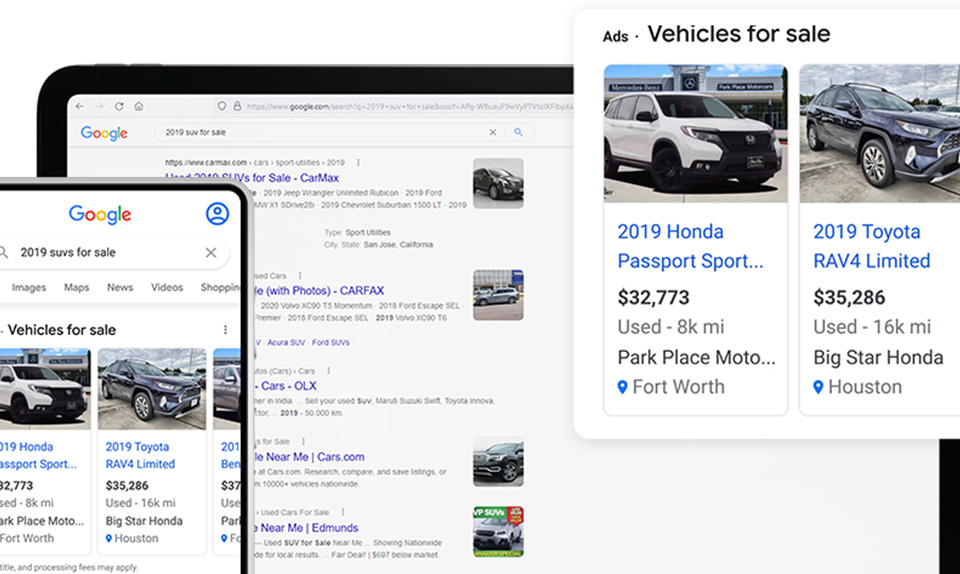Open the '2019 Toyota RAV4 Limited' link on phone
Viewport: 960px width, 574px height.
click(x=140, y=455)
